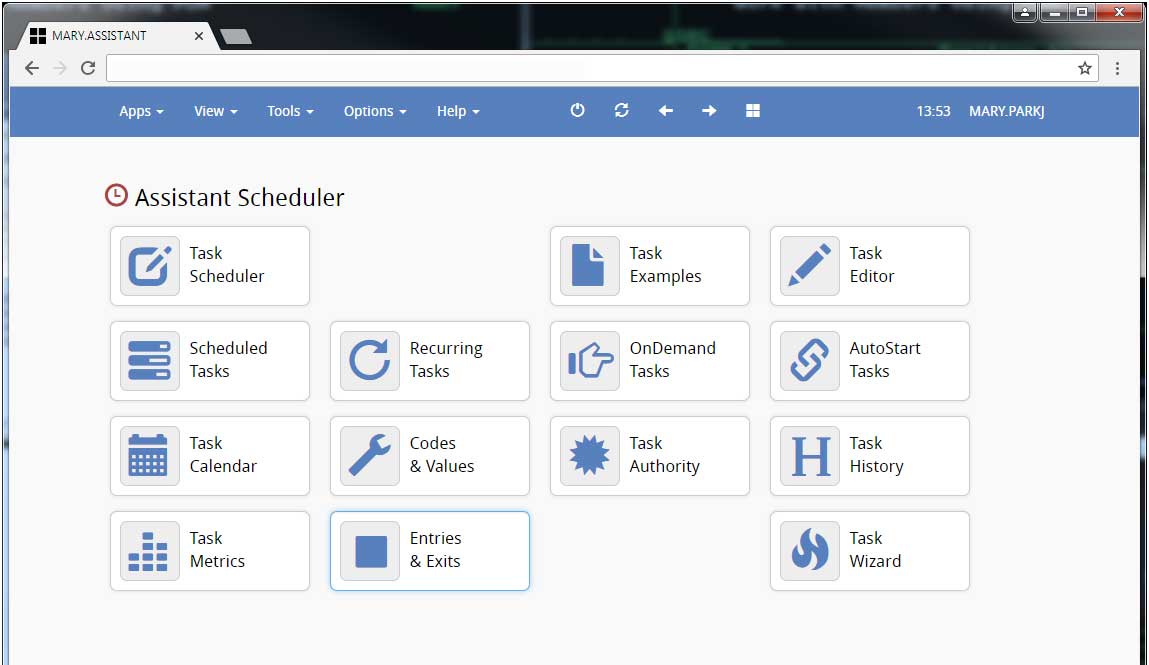1149x665 pixels.
Task: Open the Task Scheduler tile icon
Action: pos(150,266)
